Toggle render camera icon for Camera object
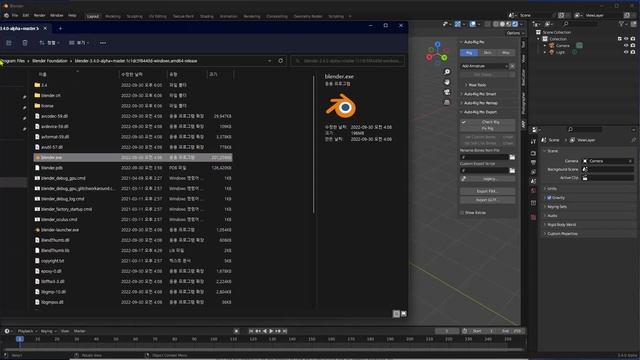This screenshot has height=360, width=640. tap(633, 46)
